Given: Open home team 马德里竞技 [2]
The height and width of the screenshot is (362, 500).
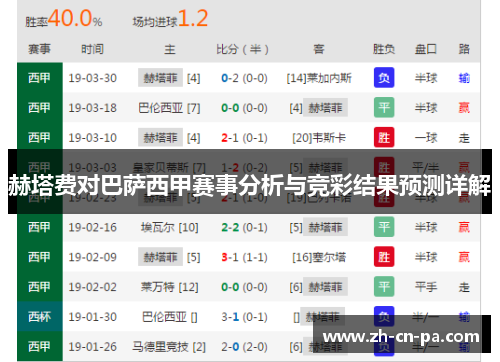Looking at the screenshot, I should [x=169, y=347].
